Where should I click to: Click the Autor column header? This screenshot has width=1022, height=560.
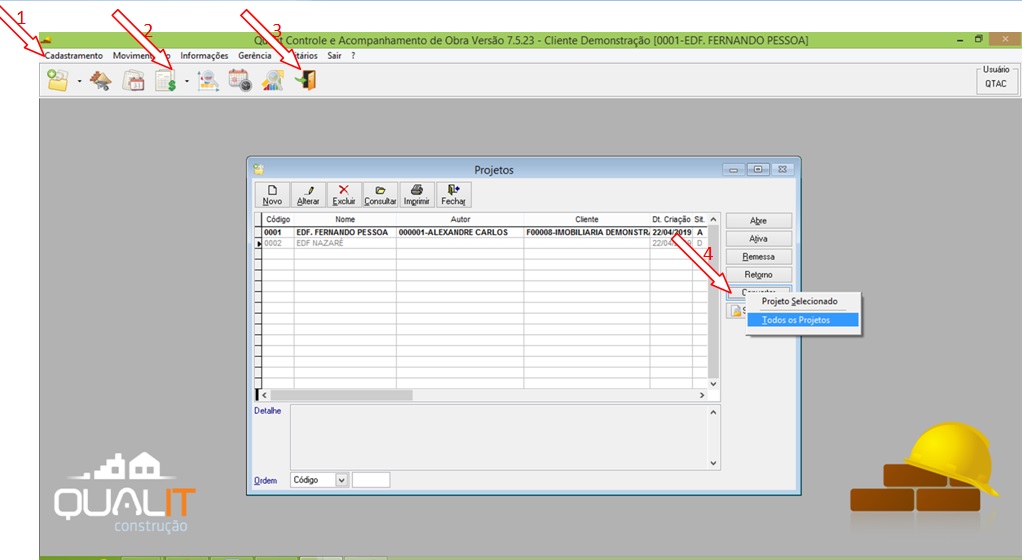point(460,220)
